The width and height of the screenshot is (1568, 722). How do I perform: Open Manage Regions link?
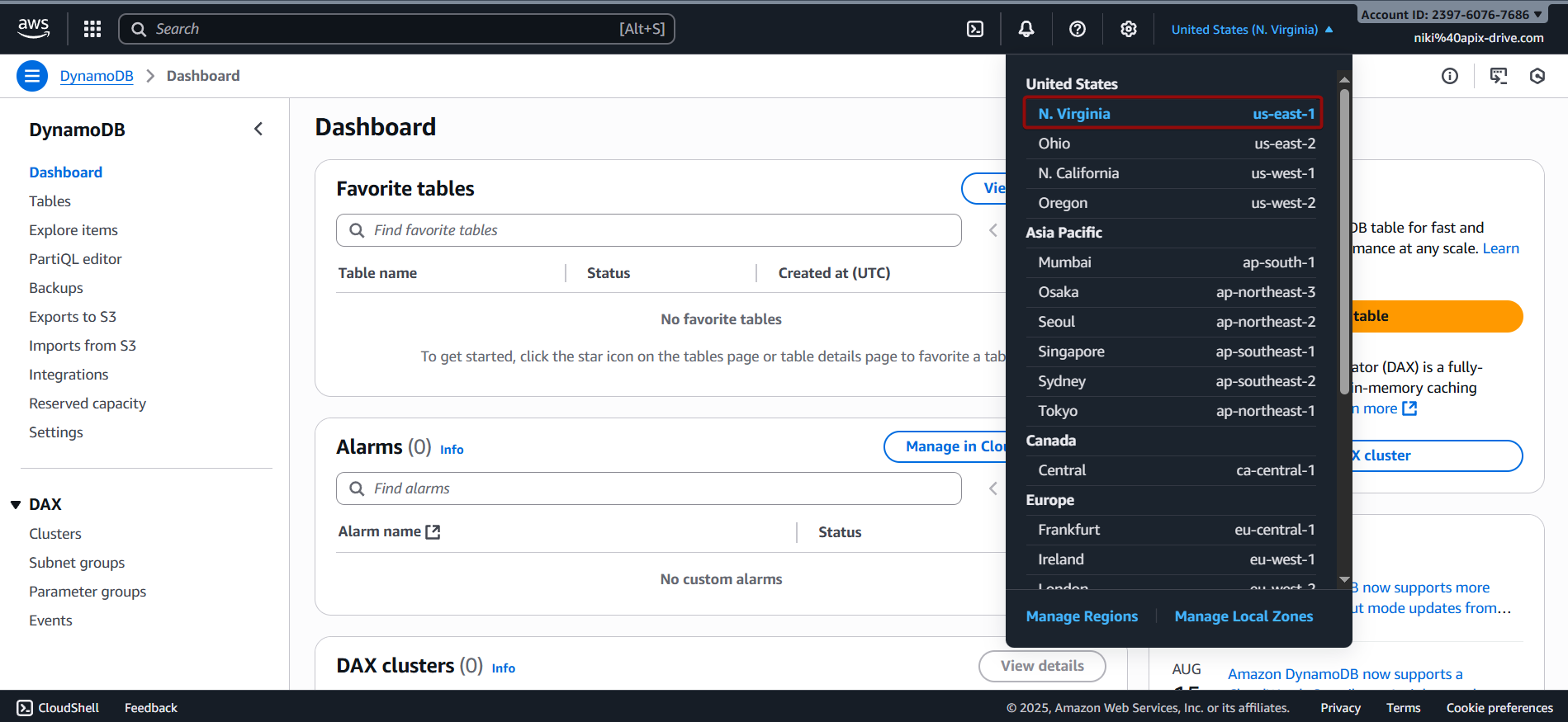click(x=1082, y=616)
